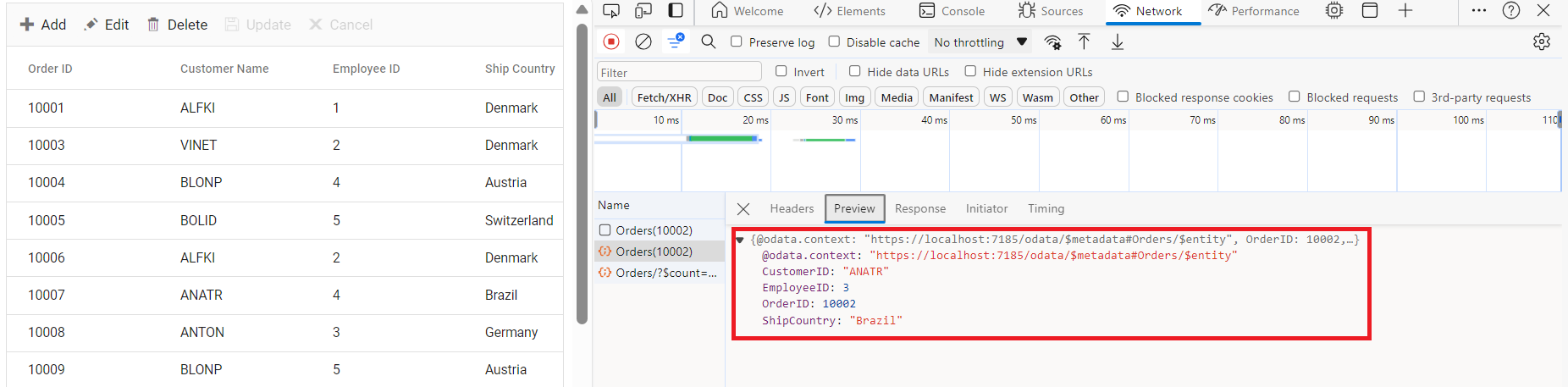Toggle the inspect element picker
The height and width of the screenshot is (387, 1568).
(611, 10)
